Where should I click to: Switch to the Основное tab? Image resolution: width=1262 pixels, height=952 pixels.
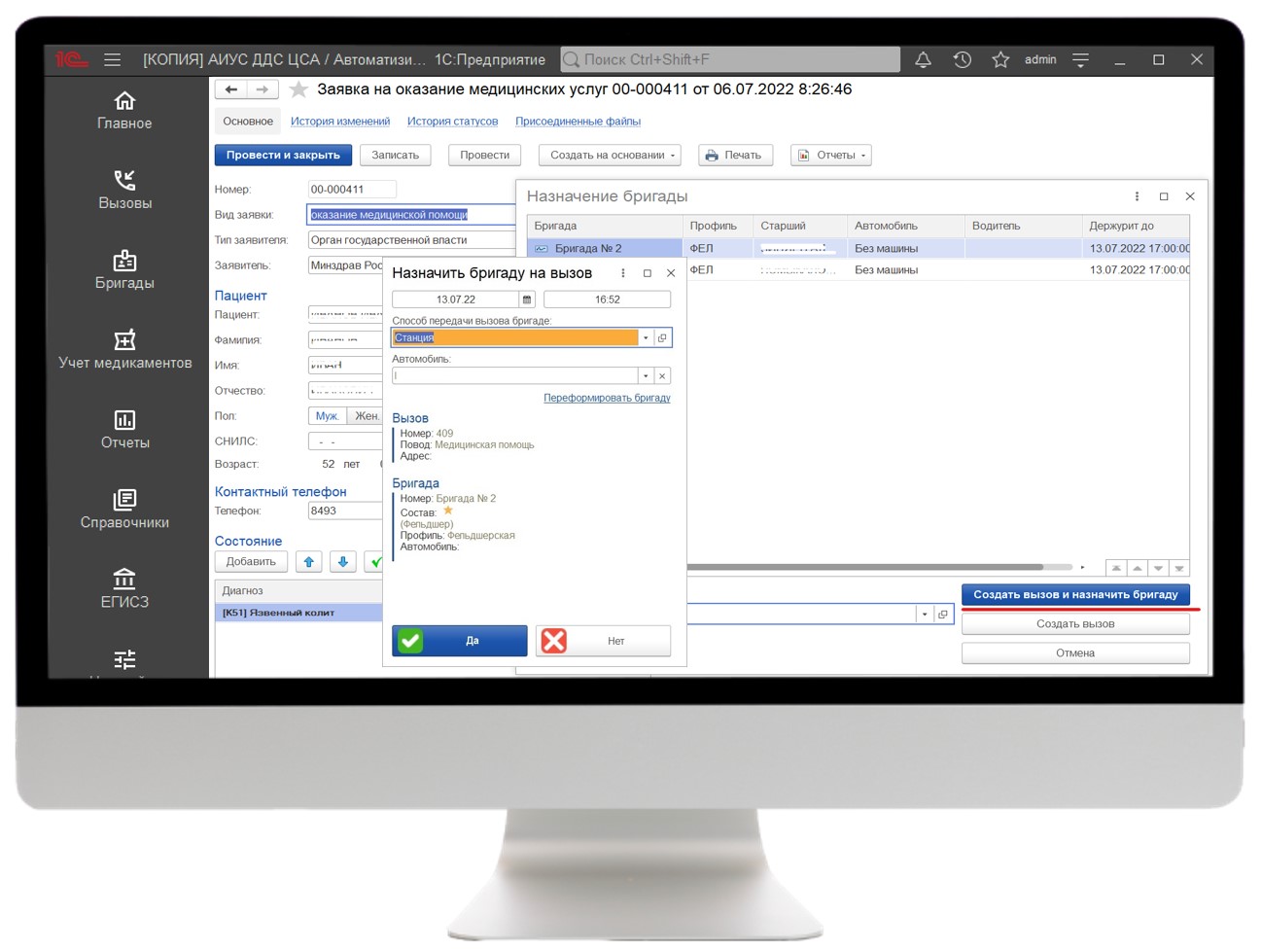248,122
